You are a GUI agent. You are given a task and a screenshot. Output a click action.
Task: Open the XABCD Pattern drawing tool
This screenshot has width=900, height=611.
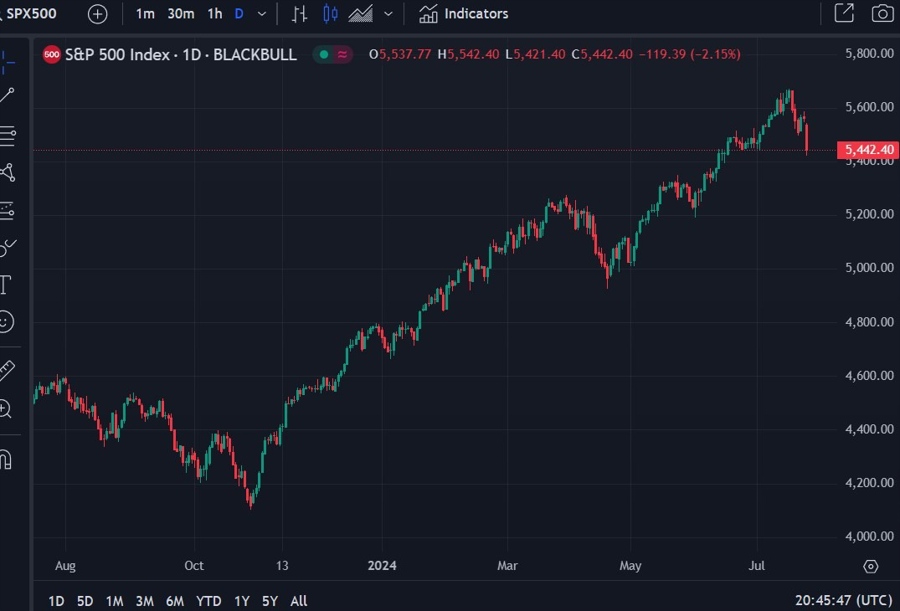[10, 173]
